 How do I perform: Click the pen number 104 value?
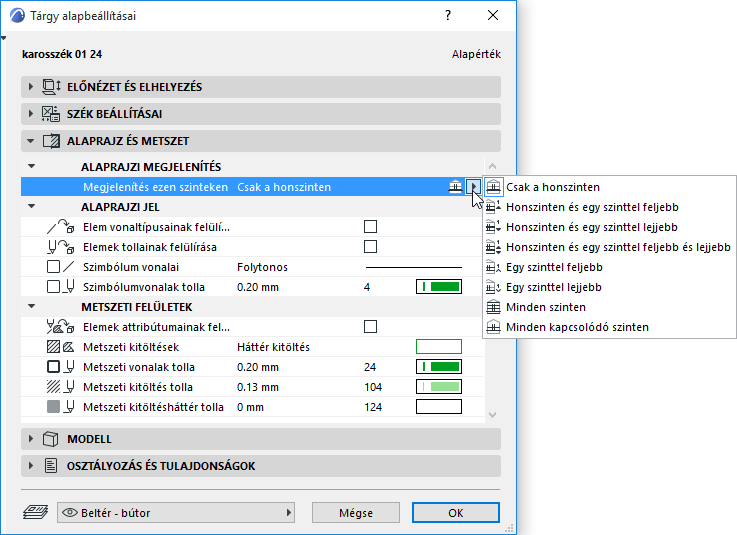pos(373,387)
